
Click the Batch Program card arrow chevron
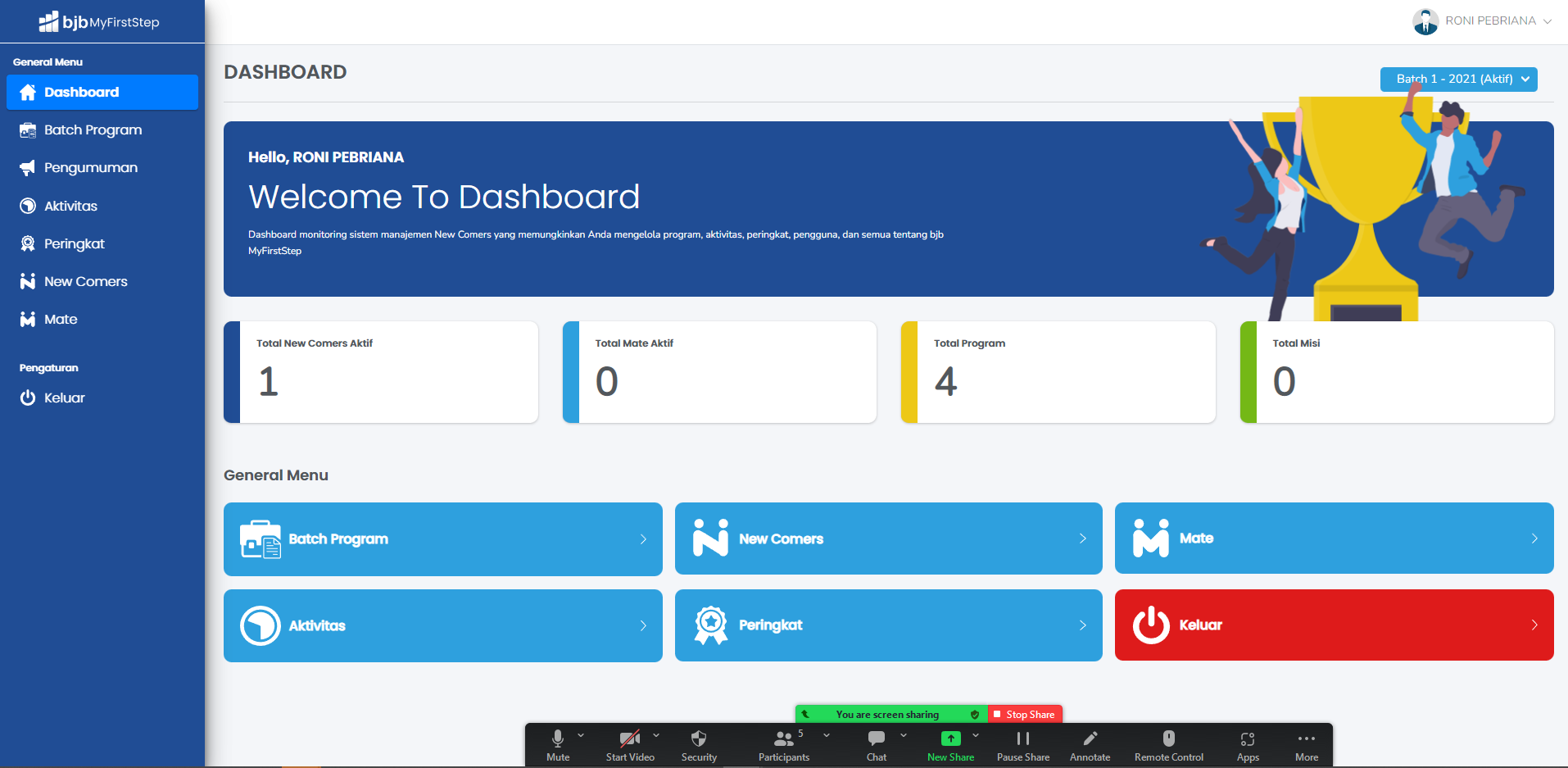(643, 539)
